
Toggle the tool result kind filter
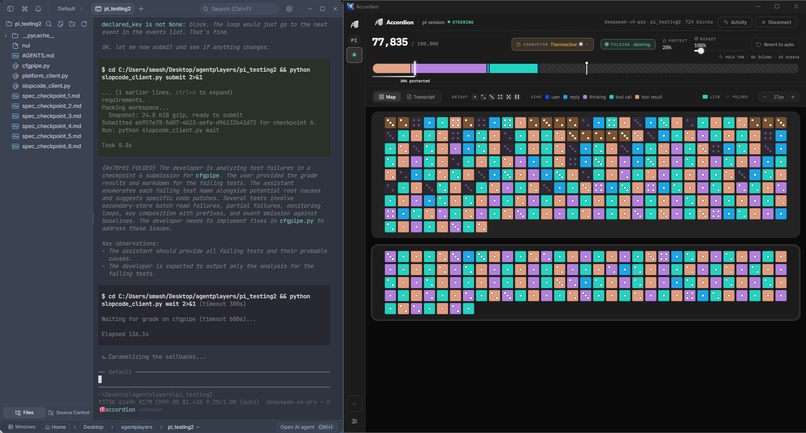pyautogui.click(x=649, y=97)
